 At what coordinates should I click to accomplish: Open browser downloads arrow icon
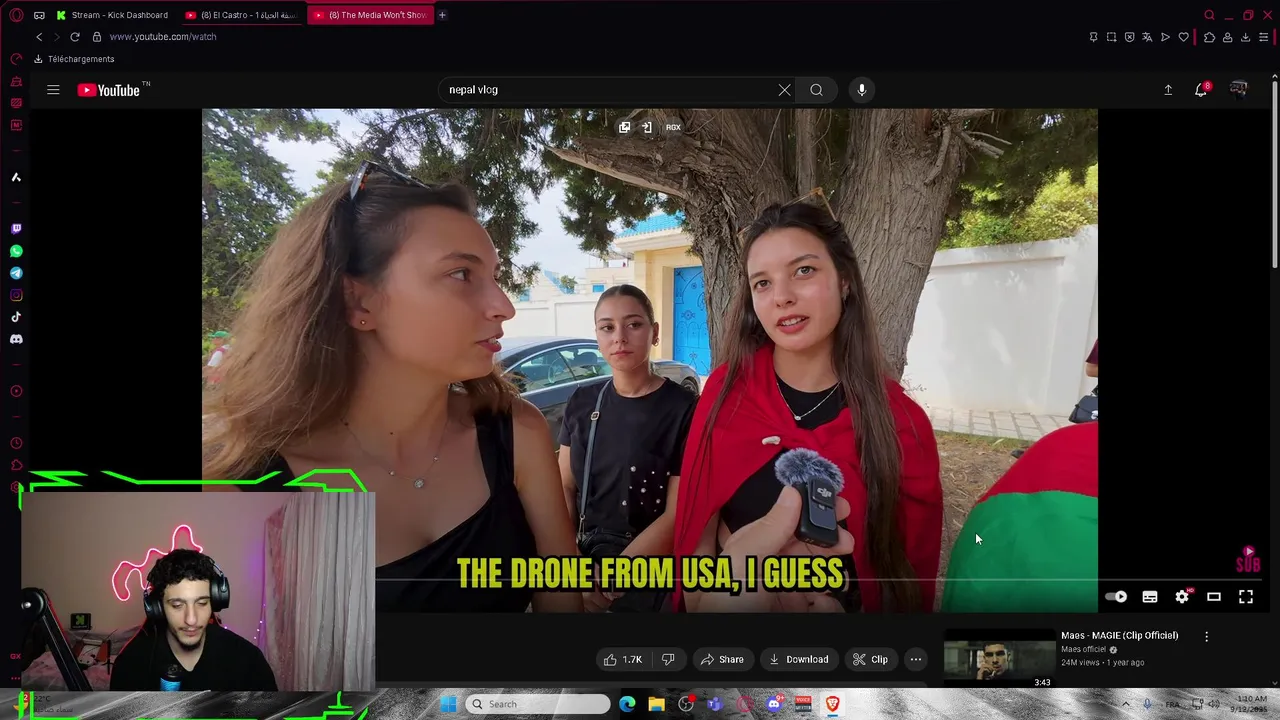coord(1245,37)
